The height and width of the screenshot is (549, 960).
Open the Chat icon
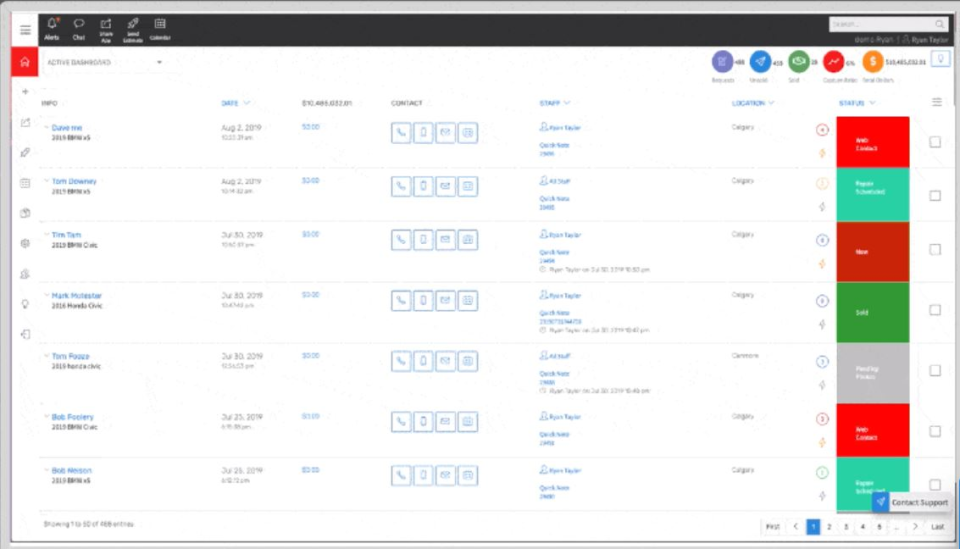pos(79,29)
